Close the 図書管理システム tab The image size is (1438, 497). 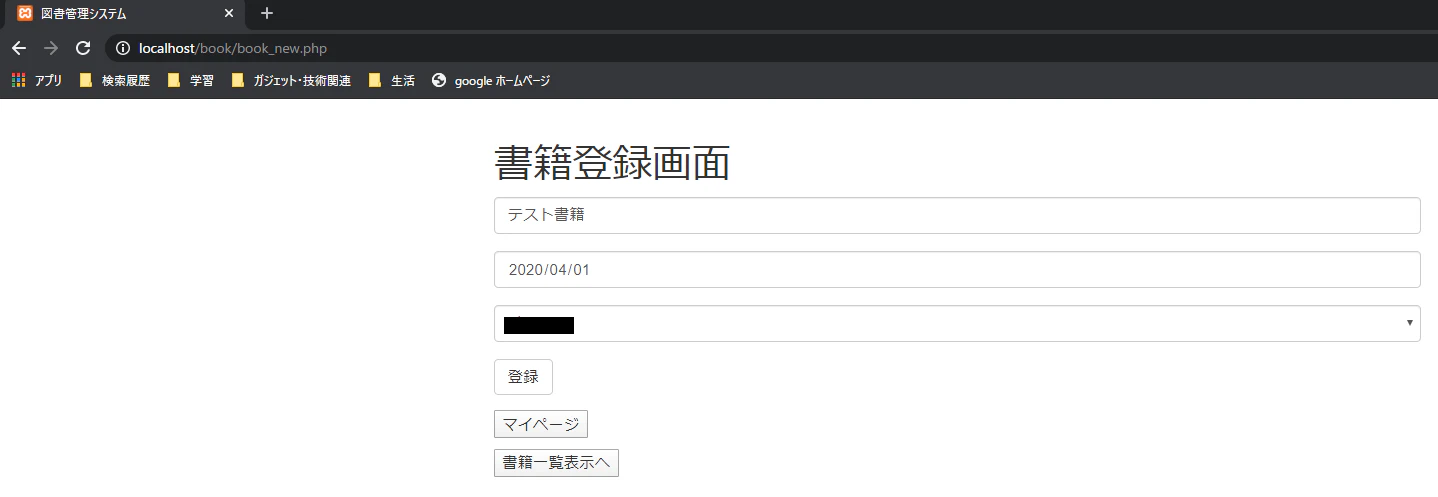(229, 14)
